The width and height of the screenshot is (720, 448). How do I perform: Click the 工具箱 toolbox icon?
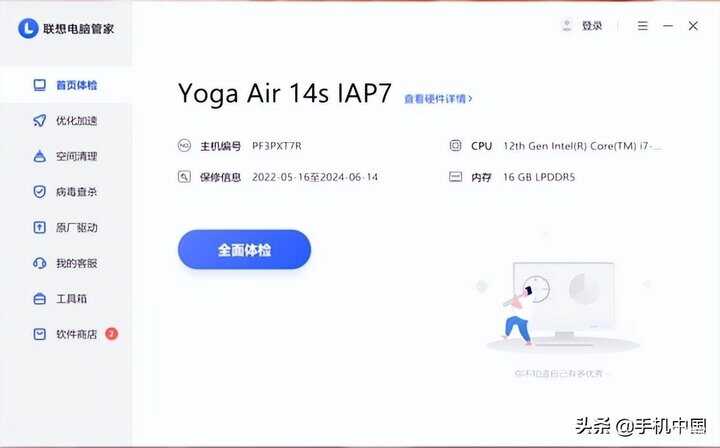click(39, 298)
